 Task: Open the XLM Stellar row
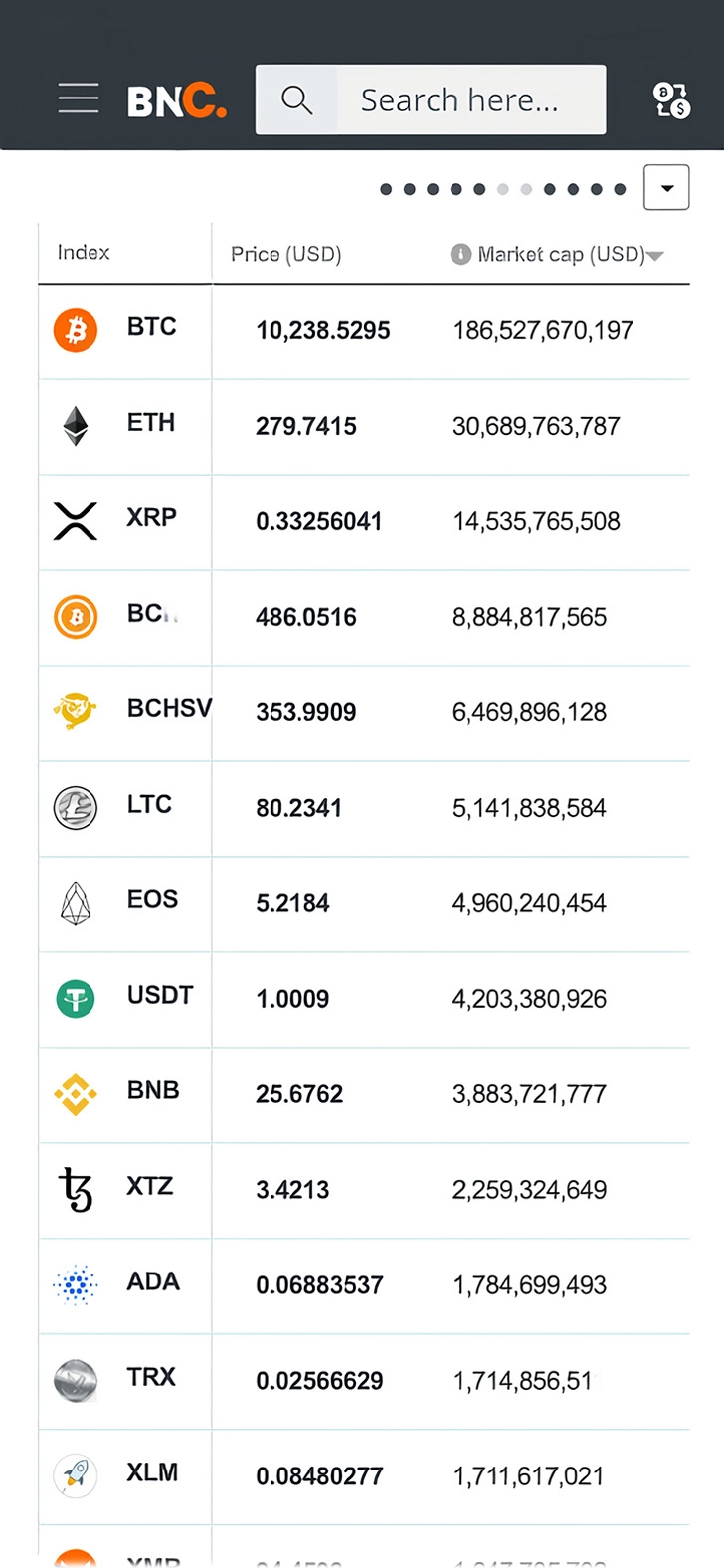[x=364, y=1476]
